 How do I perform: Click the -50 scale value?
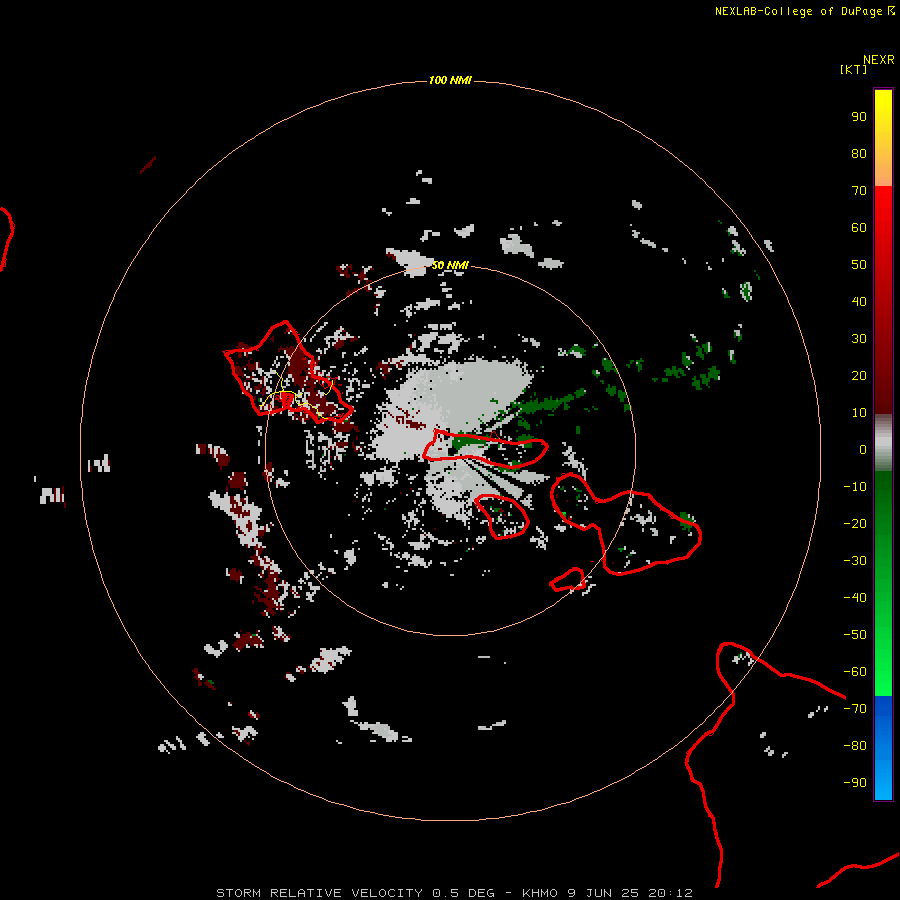tap(855, 635)
